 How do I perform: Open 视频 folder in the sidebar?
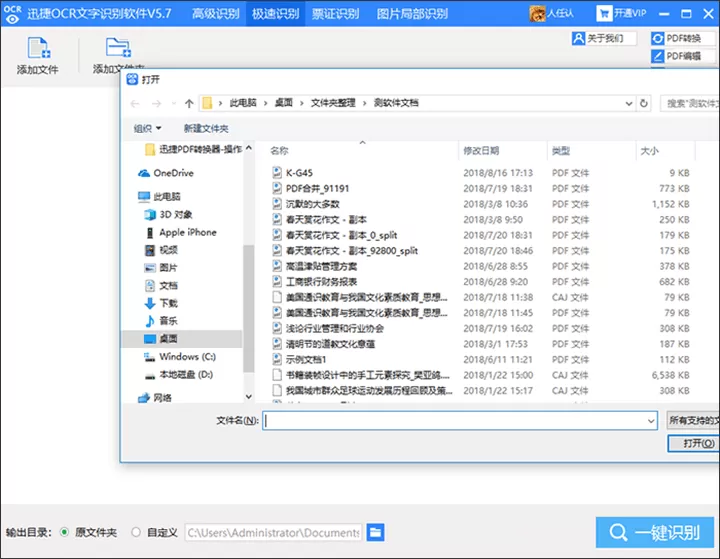pyautogui.click(x=161, y=250)
